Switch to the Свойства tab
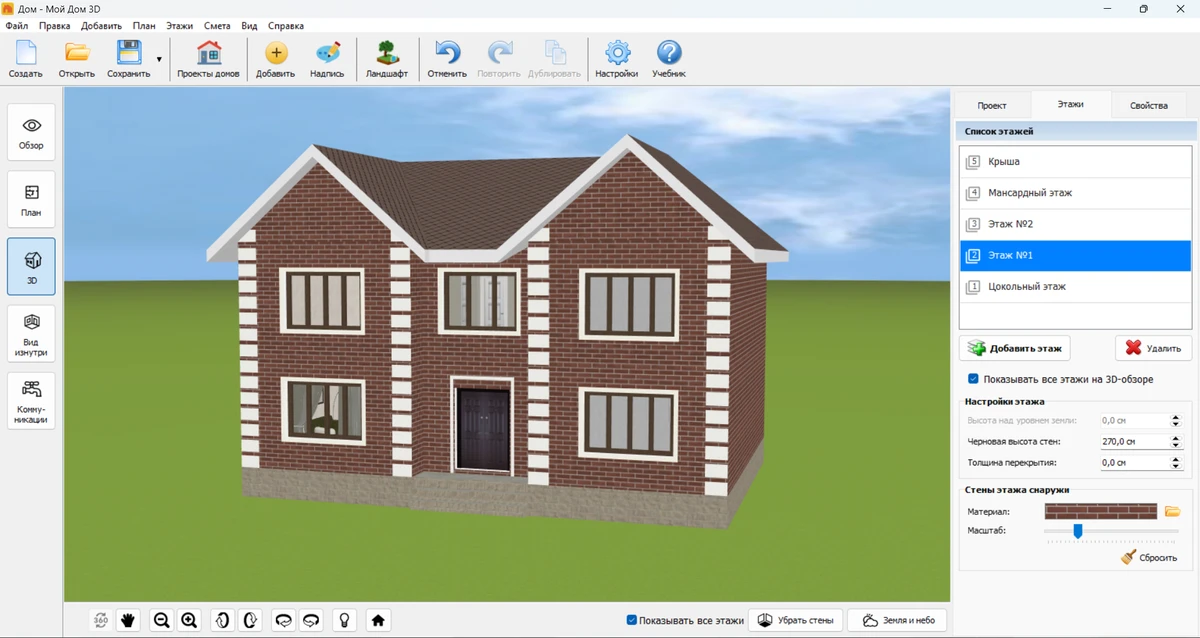 (x=1148, y=105)
